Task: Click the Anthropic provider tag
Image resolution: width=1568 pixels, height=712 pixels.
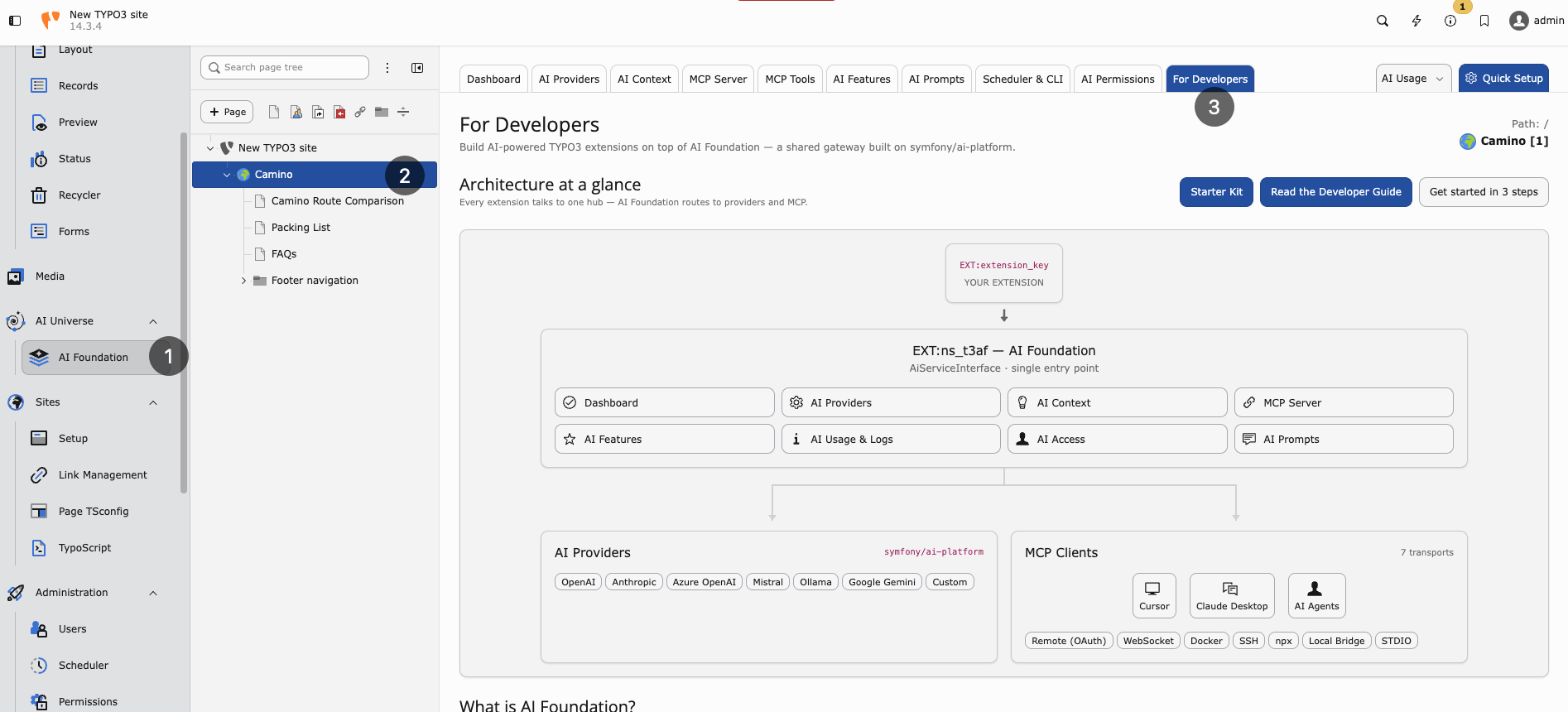Action: tap(634, 582)
